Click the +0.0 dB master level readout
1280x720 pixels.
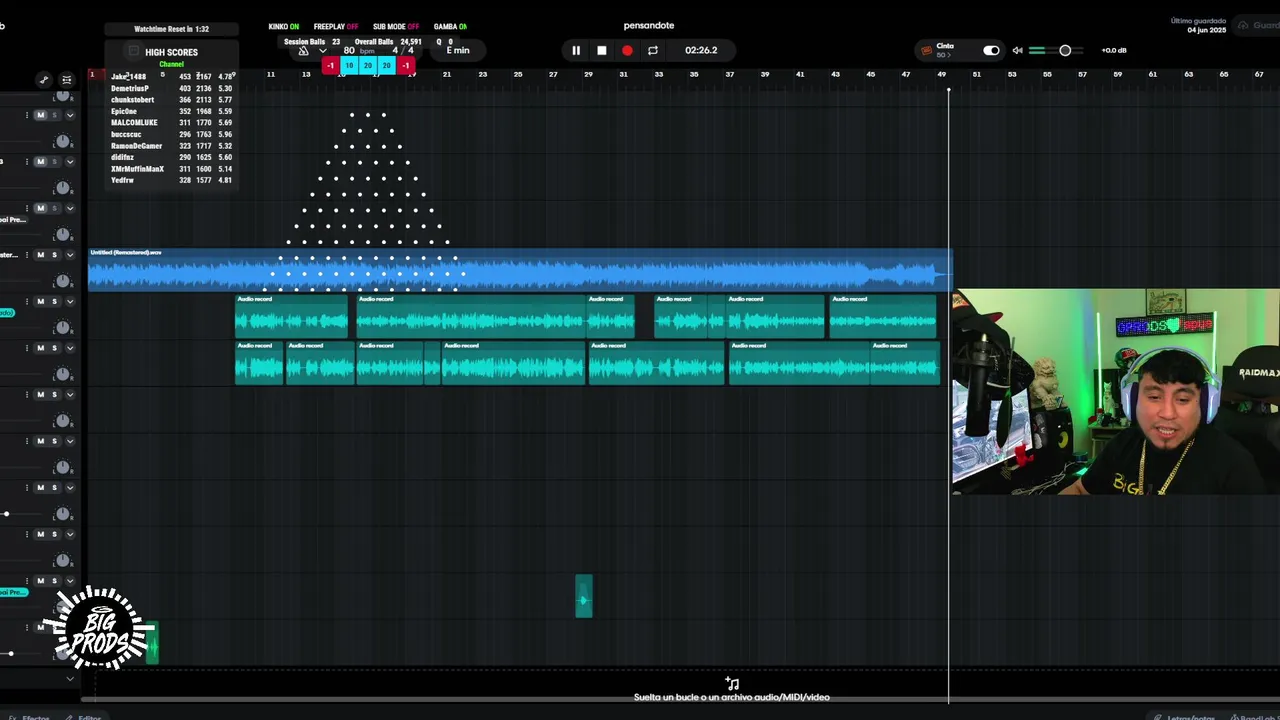[1114, 50]
